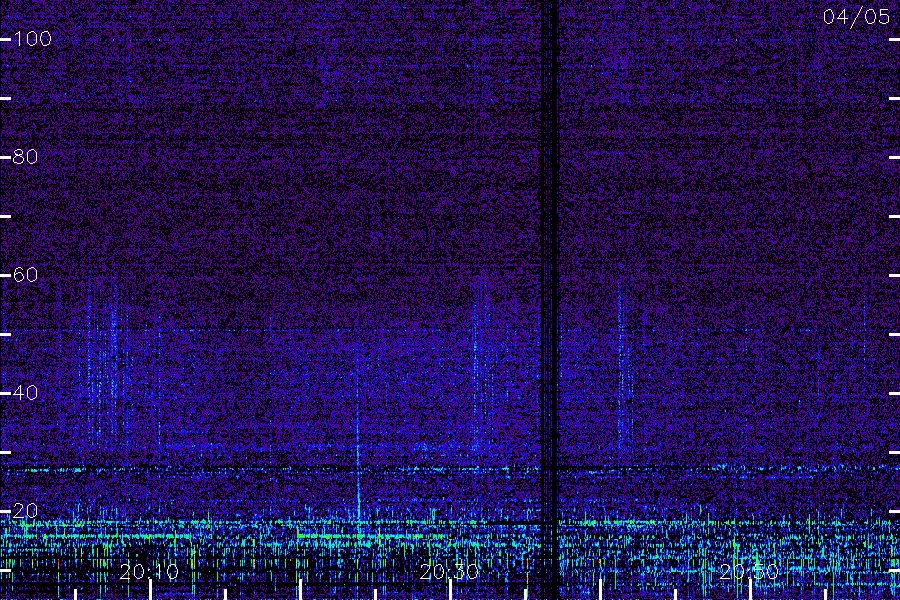The width and height of the screenshot is (900, 600).
Task: Click the 100 frequency axis label
Action: 33,39
